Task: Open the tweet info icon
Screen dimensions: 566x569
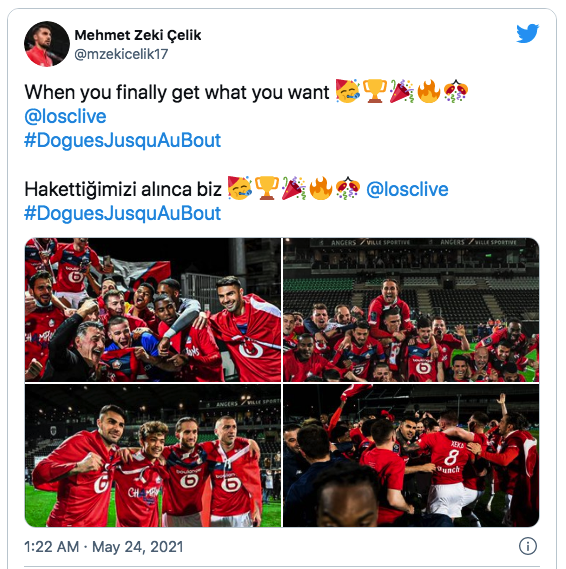Action: 527,546
